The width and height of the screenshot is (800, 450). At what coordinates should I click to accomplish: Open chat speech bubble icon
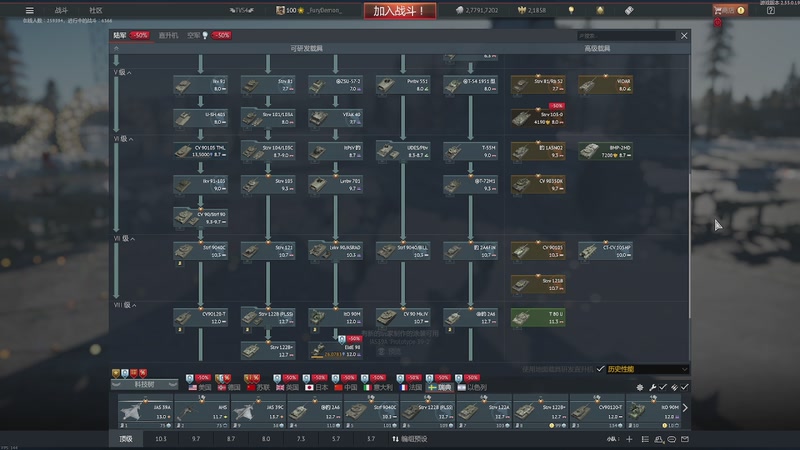click(672, 439)
